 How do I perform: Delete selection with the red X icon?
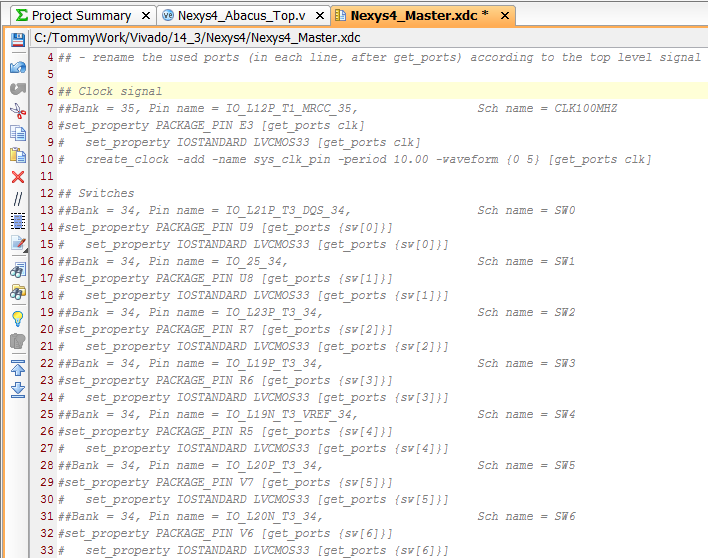point(18,177)
